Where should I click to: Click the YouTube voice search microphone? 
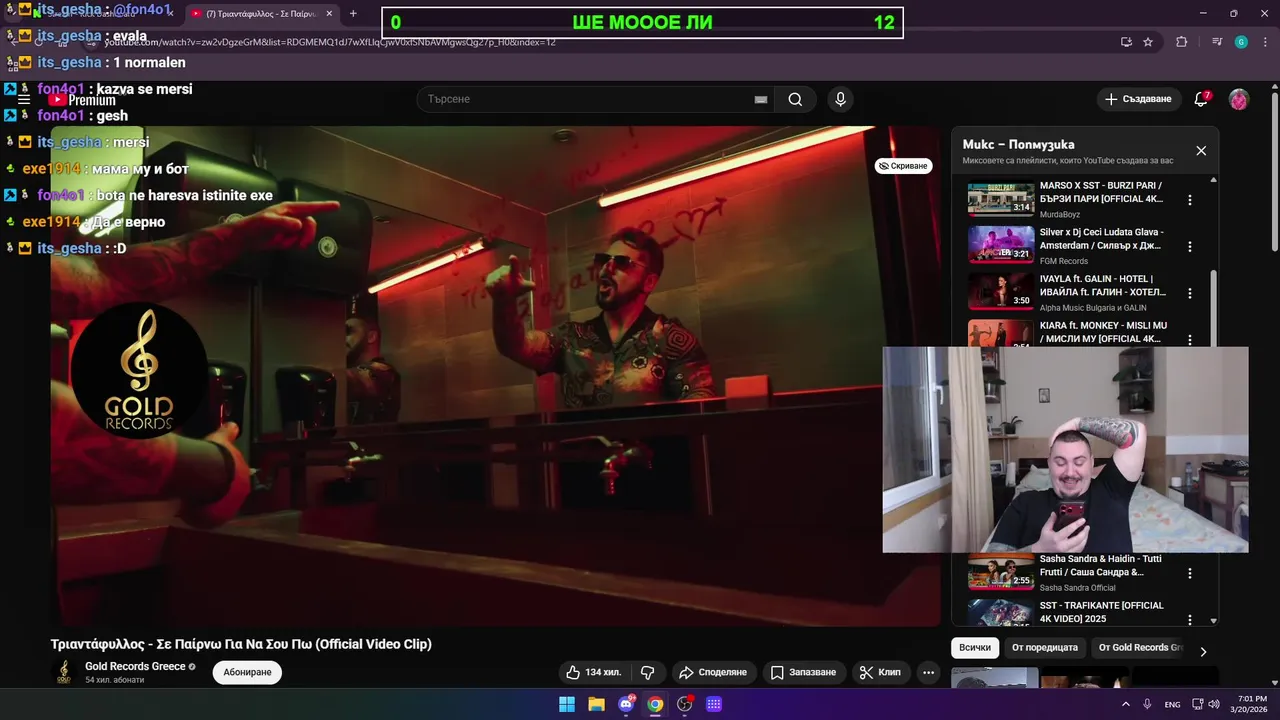(840, 99)
